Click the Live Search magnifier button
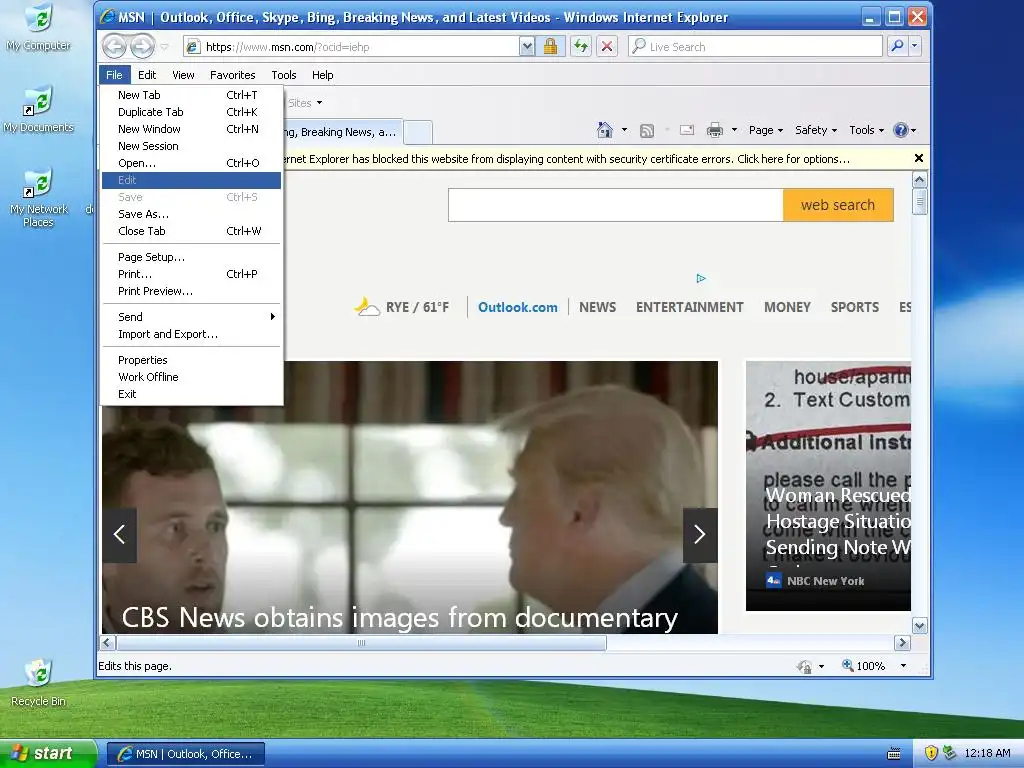Image resolution: width=1024 pixels, height=768 pixels. coord(897,46)
